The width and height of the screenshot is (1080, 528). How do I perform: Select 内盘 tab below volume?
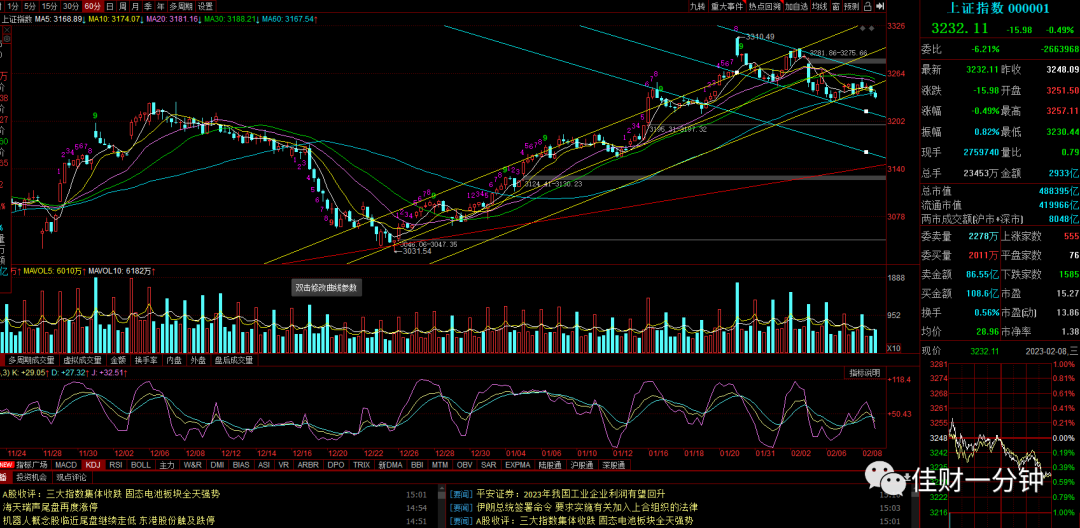pos(174,360)
